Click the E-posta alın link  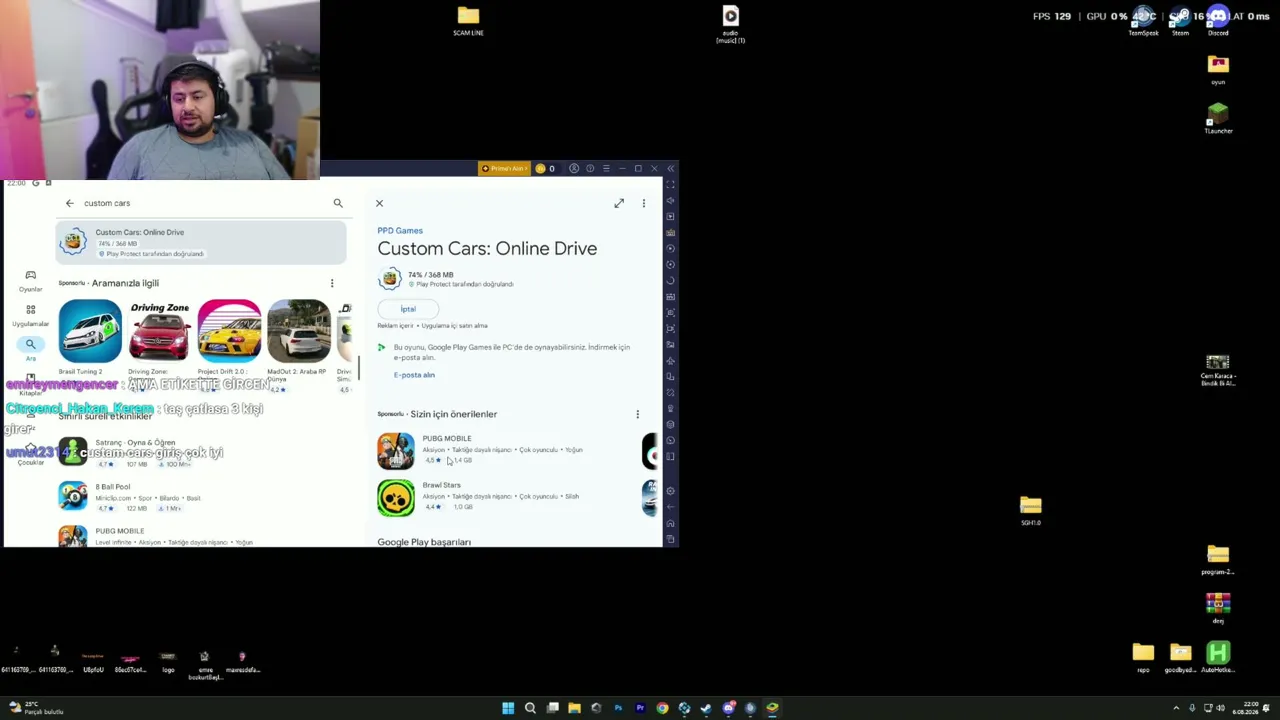(x=414, y=375)
